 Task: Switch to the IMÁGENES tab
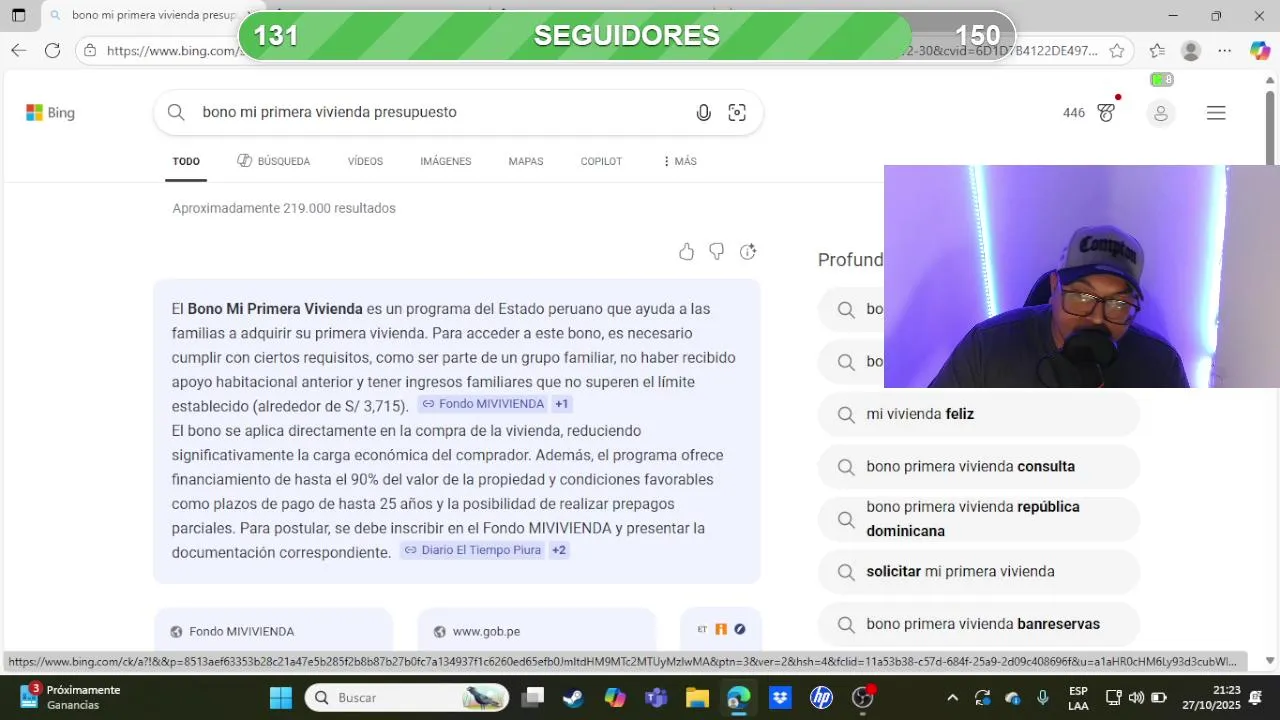(445, 161)
